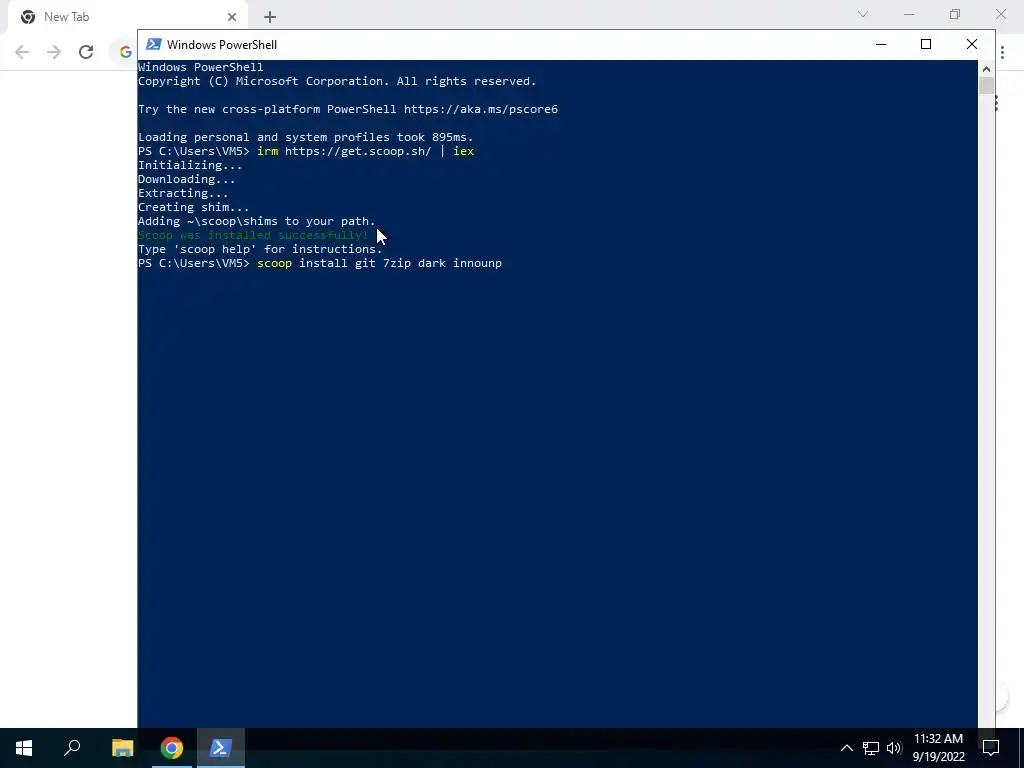Image resolution: width=1024 pixels, height=768 pixels.
Task: Open the Action Center notifications icon
Action: coord(991,748)
